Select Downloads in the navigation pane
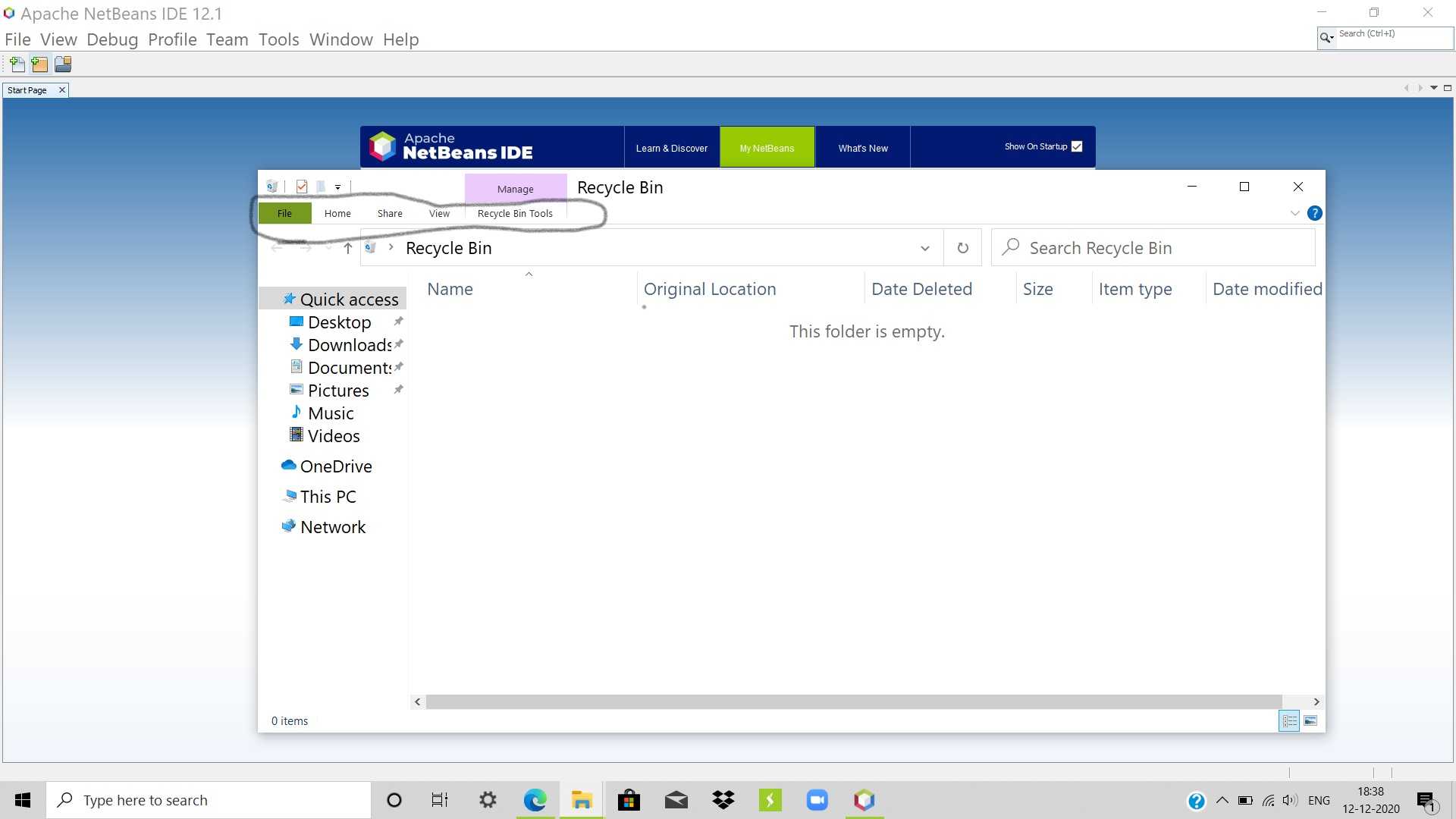This screenshot has height=819, width=1456. click(350, 345)
